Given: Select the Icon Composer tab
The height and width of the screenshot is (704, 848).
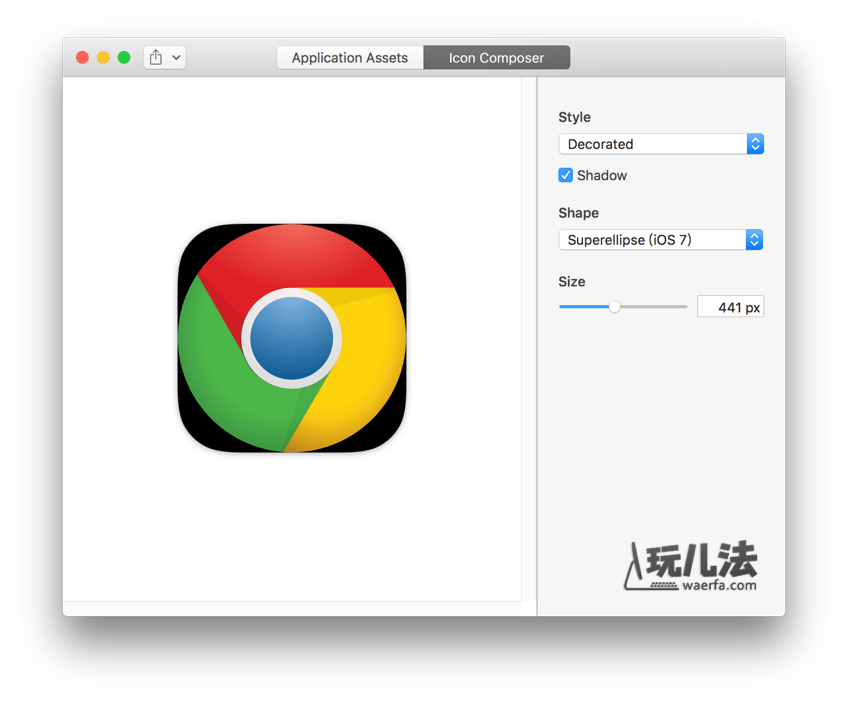Looking at the screenshot, I should [x=496, y=58].
